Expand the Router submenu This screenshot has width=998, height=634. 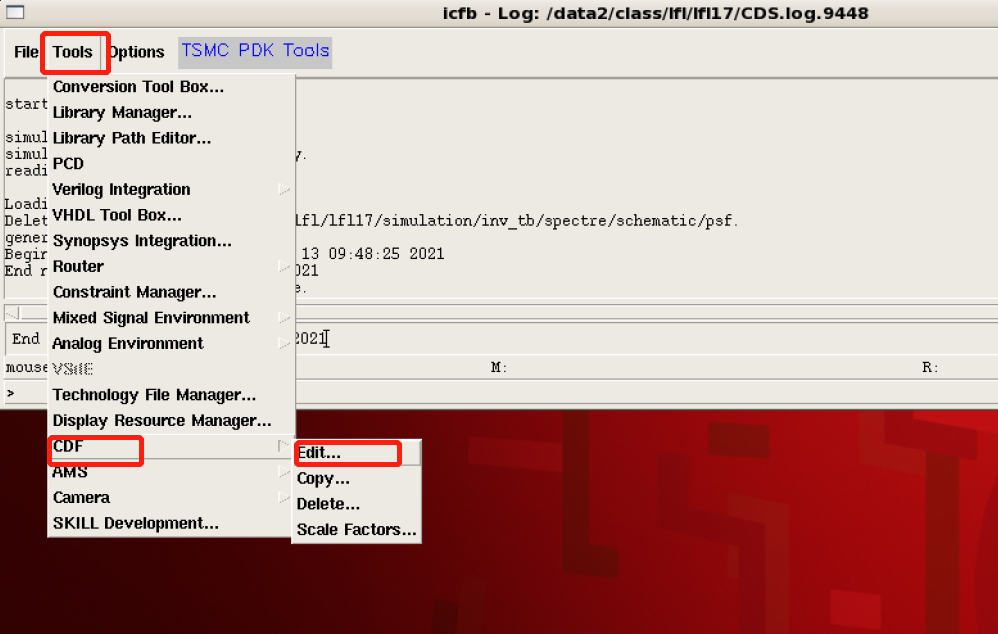[78, 267]
